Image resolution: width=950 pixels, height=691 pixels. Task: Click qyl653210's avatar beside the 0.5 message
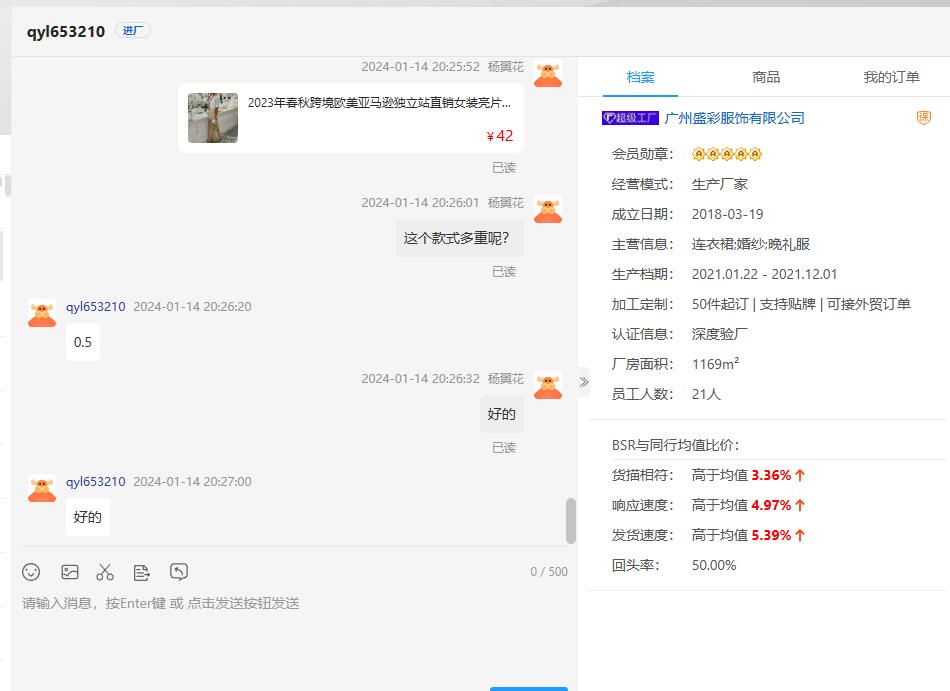pyautogui.click(x=42, y=314)
